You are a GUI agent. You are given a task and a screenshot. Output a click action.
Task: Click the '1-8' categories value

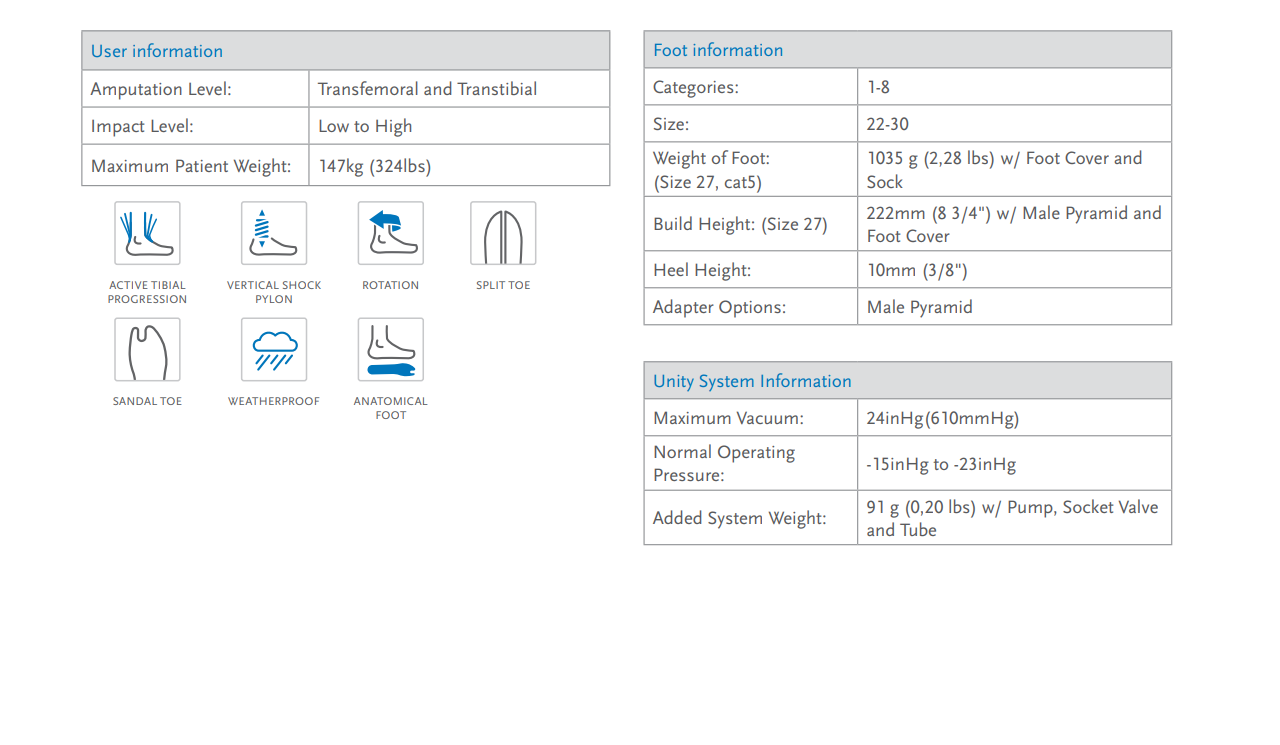pos(878,87)
